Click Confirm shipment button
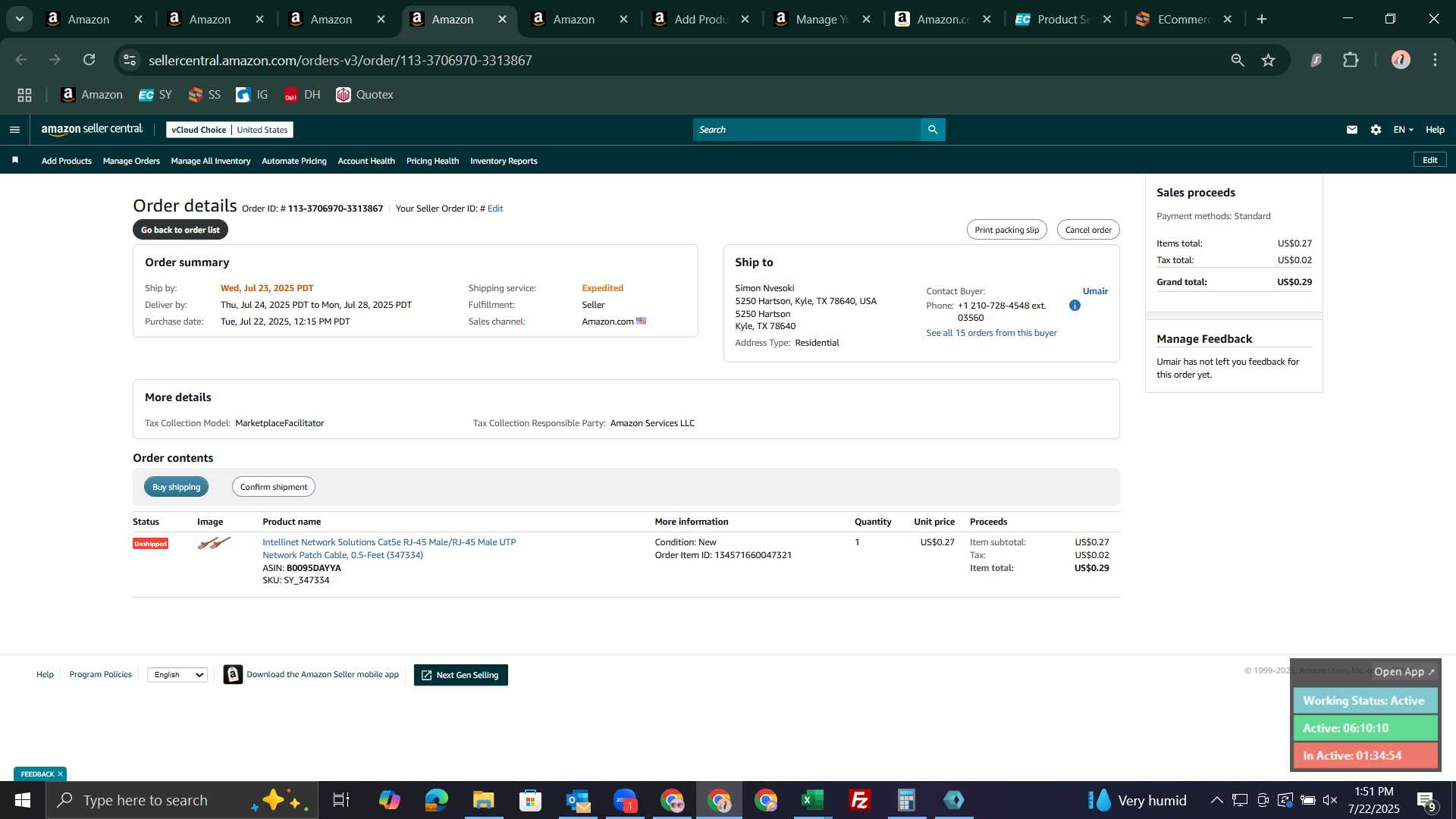The image size is (1456, 819). tap(274, 487)
